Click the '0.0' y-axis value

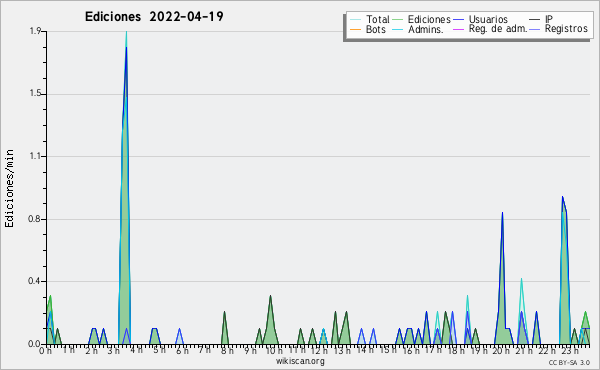pyautogui.click(x=35, y=344)
